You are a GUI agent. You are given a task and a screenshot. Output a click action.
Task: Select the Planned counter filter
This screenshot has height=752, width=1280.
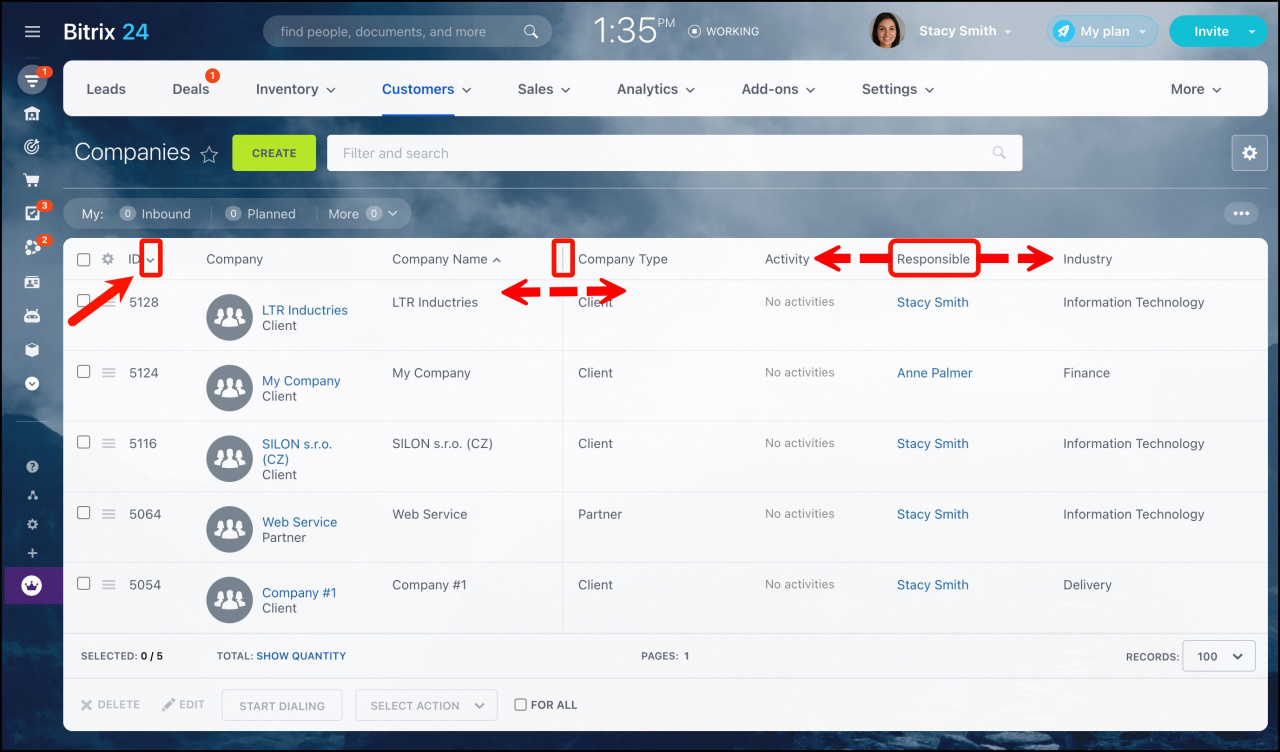point(260,214)
